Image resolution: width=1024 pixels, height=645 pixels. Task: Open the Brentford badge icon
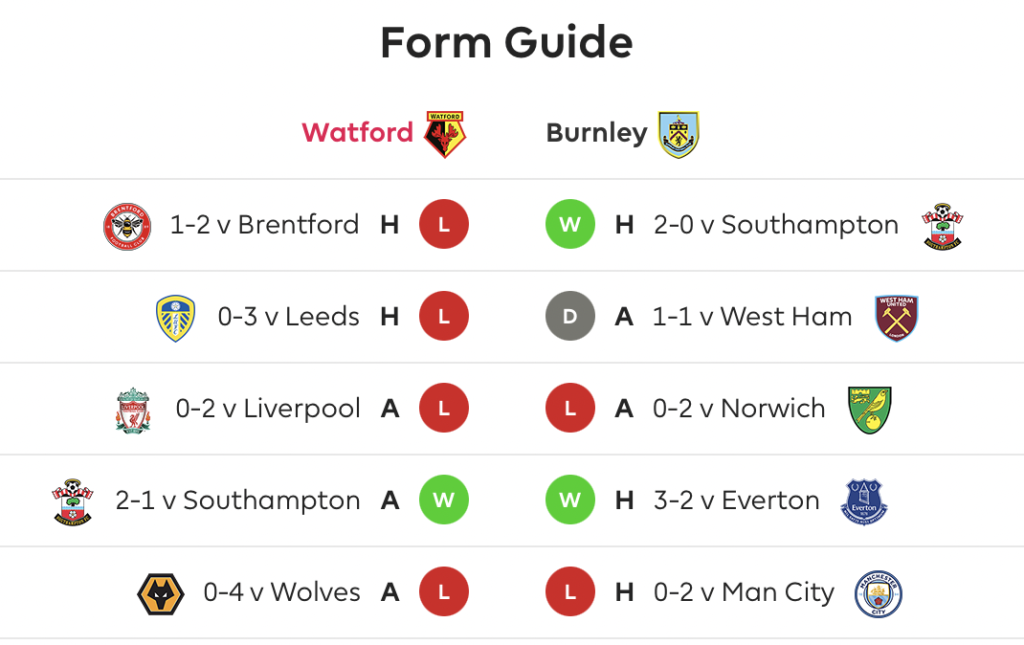(x=127, y=227)
